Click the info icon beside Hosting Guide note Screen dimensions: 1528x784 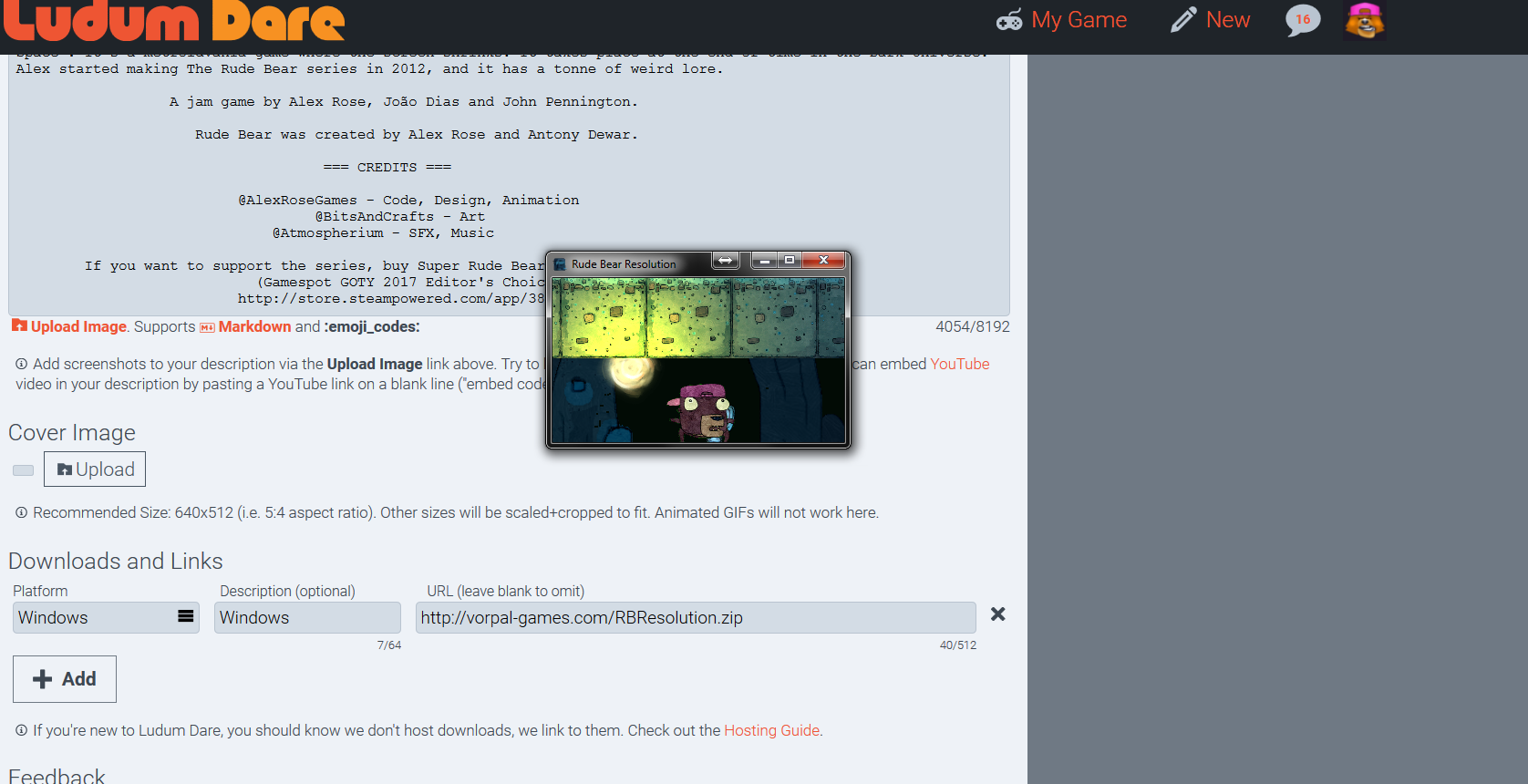pyautogui.click(x=21, y=730)
